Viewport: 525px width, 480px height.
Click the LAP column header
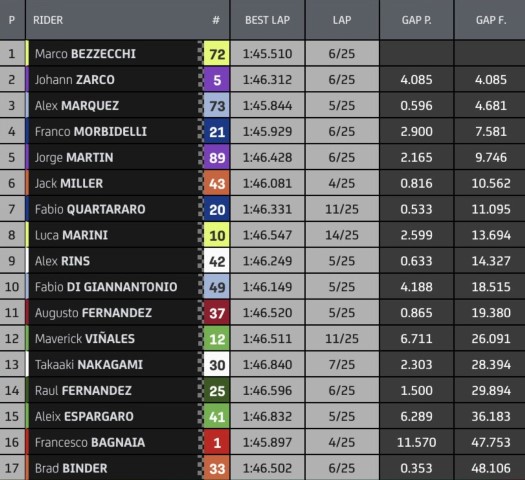342,20
